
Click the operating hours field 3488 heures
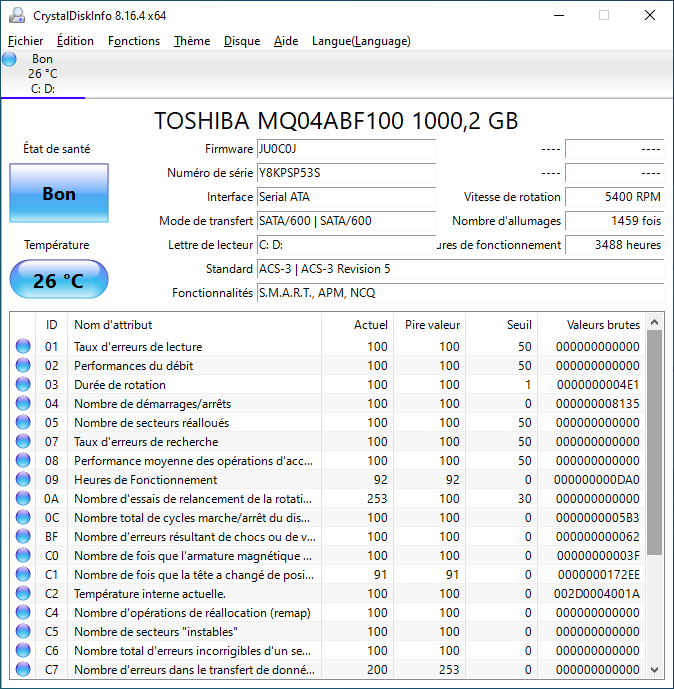pos(614,245)
